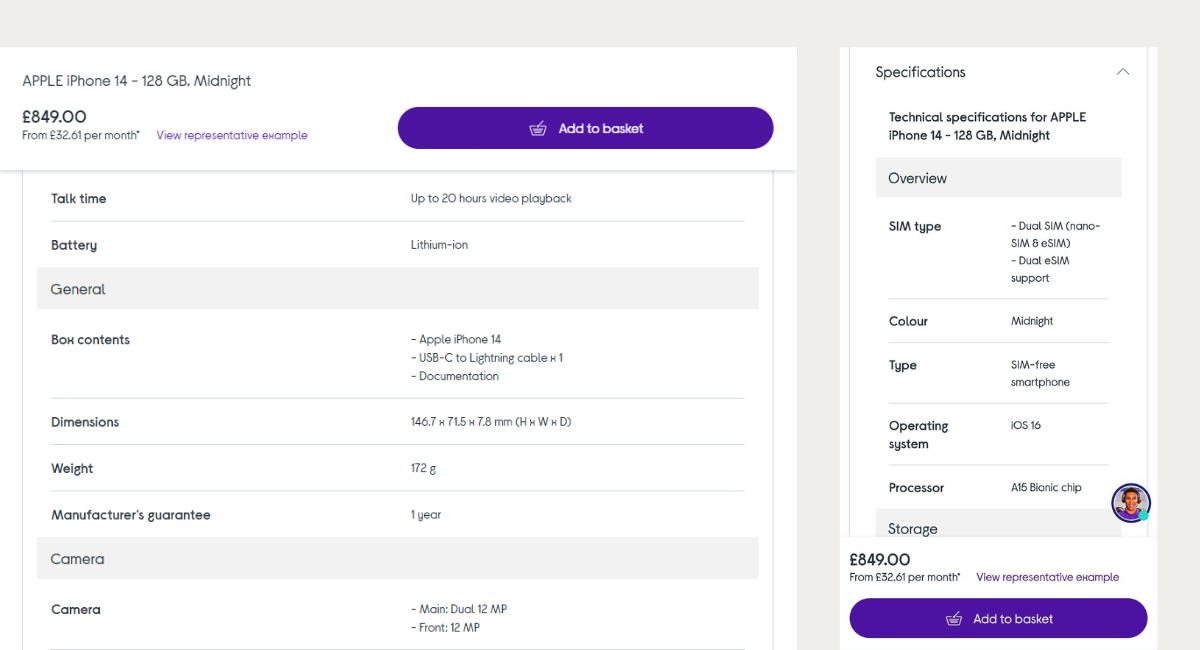
Task: Click 'USB-C to Lightning cable x 1'
Action: 487,358
